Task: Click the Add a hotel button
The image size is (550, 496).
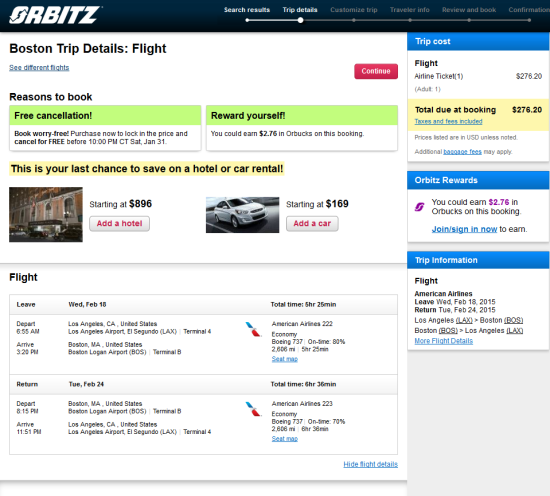Action: [120, 223]
